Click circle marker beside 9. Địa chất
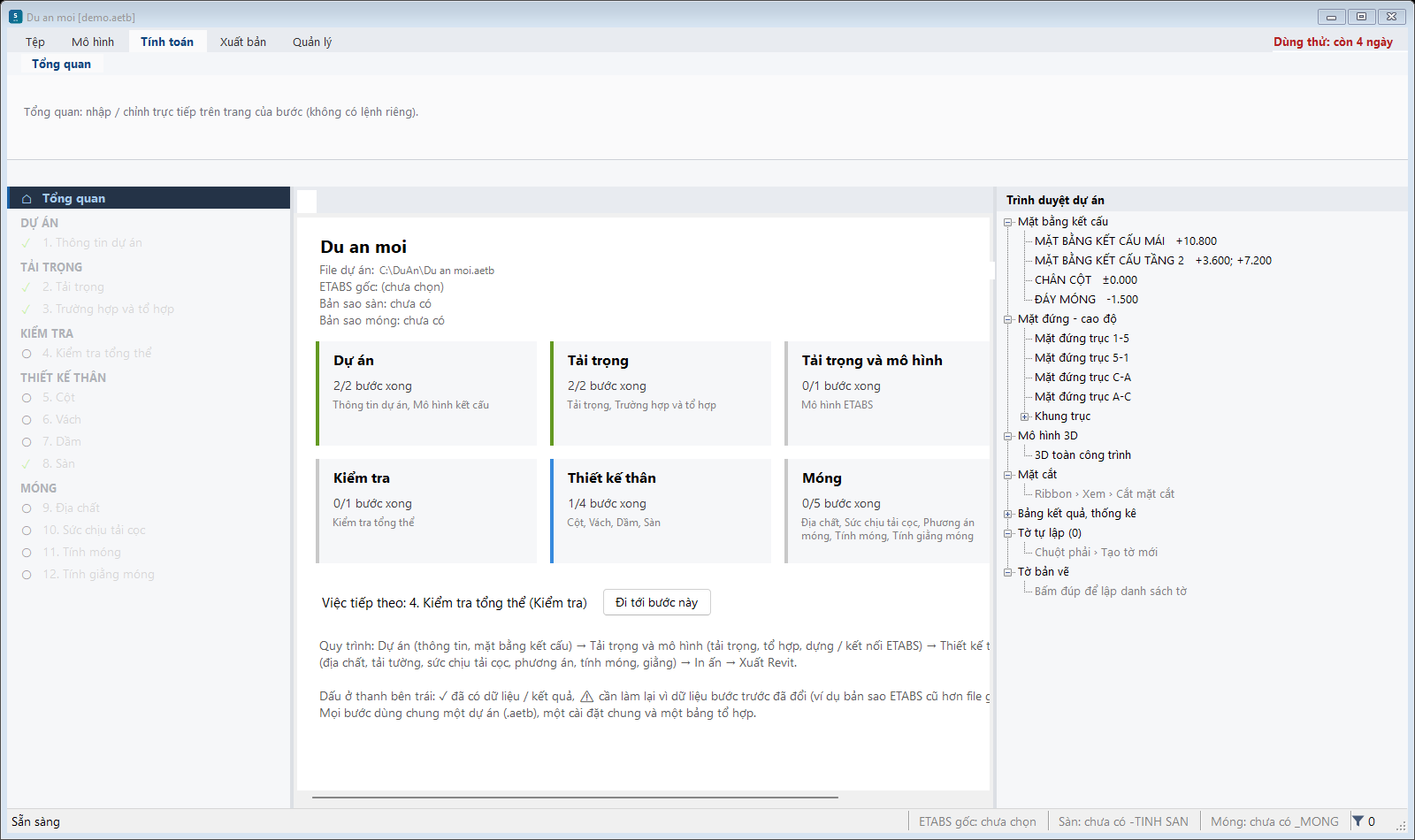Screen dimensions: 1415x840 click(27, 508)
